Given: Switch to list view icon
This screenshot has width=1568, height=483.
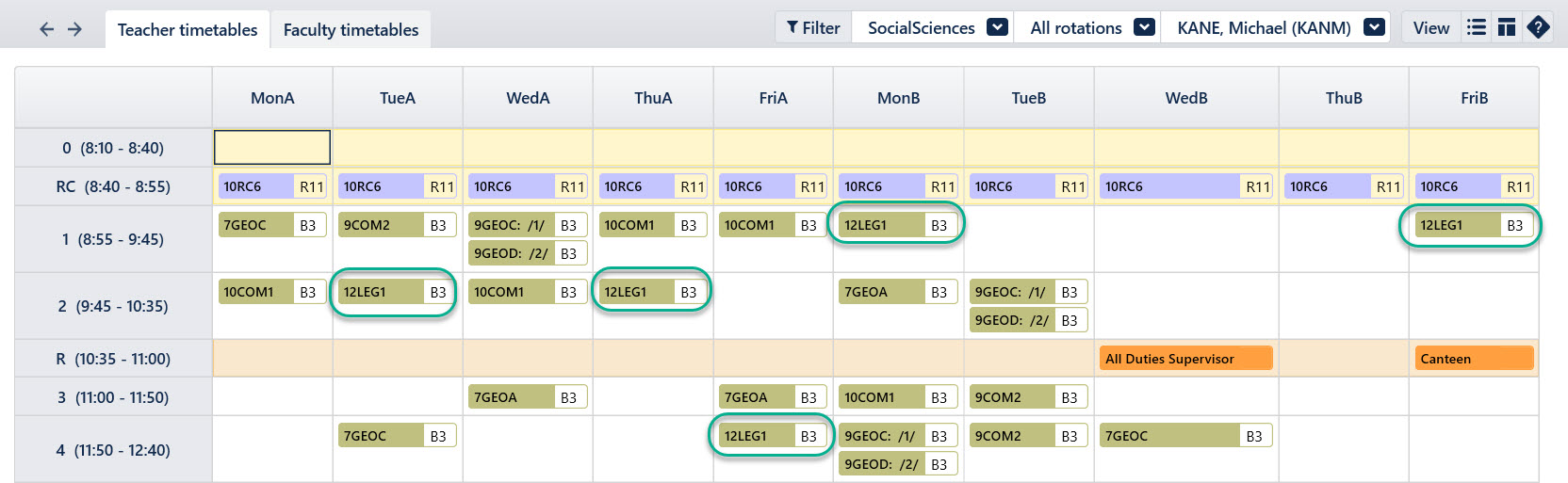Looking at the screenshot, I should [x=1477, y=27].
